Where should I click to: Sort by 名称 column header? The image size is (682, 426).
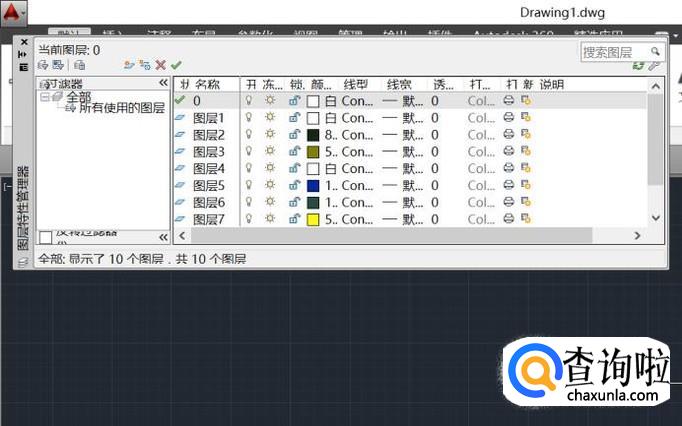coord(207,84)
